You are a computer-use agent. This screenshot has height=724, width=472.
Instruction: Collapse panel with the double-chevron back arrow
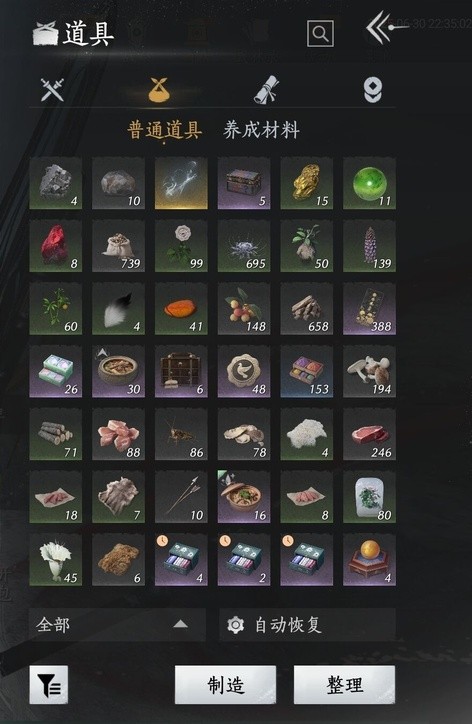pyautogui.click(x=379, y=28)
